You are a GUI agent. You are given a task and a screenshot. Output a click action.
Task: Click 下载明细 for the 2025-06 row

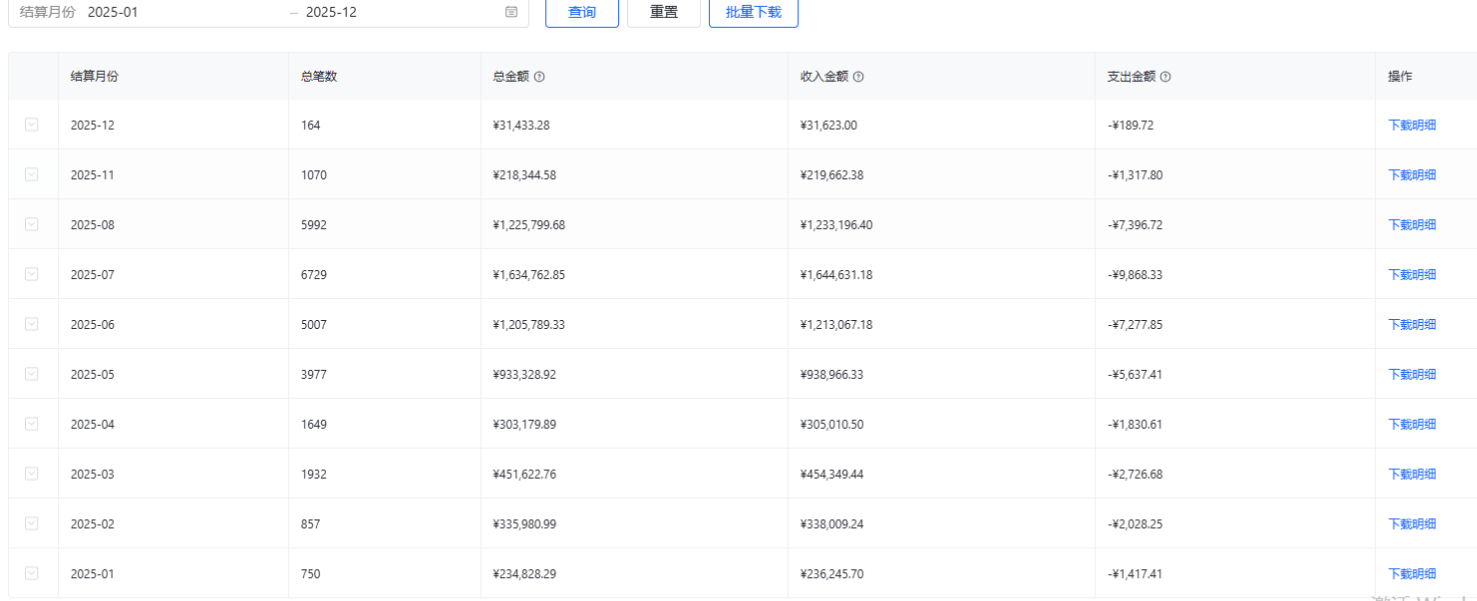(x=1412, y=324)
